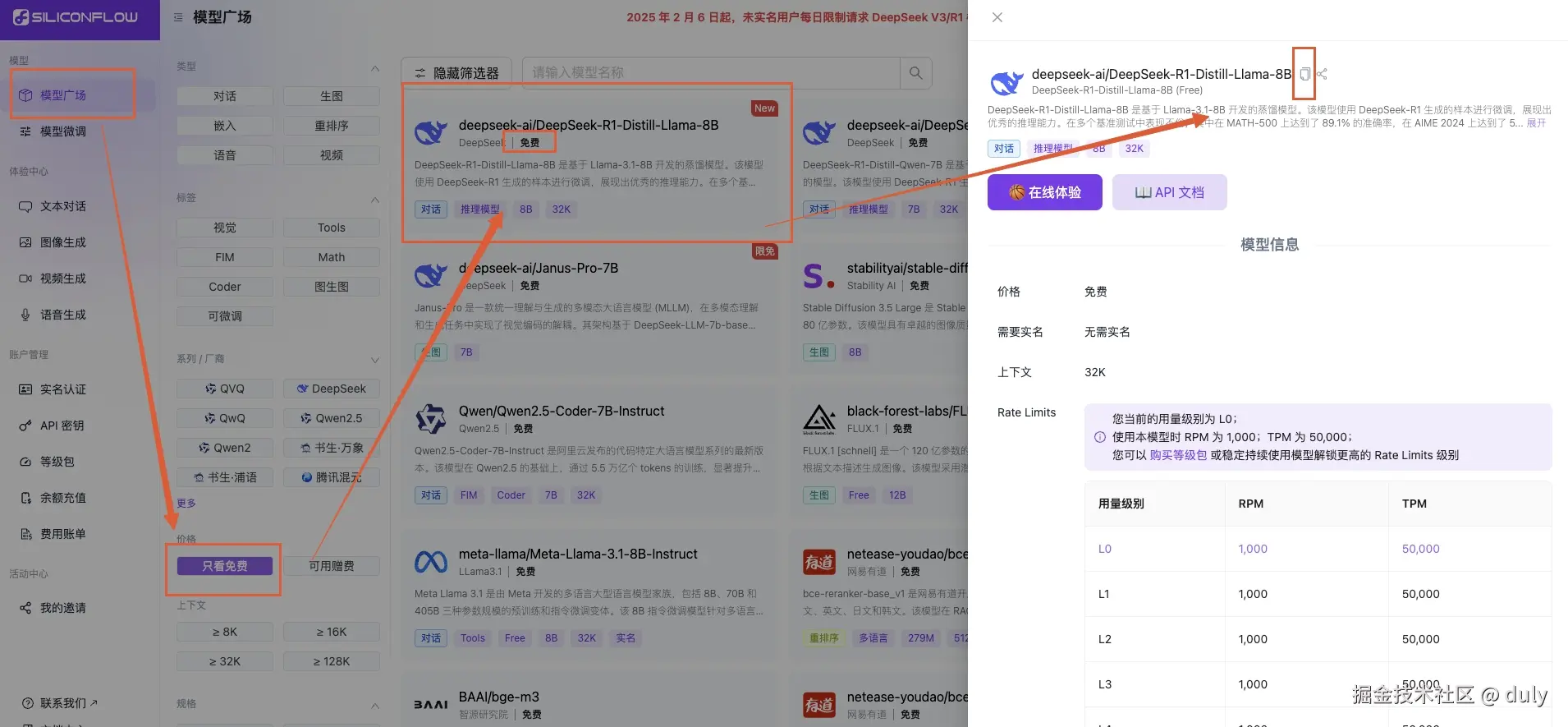Enable the 只看免费 price filter
Screen dimensions: 1568x727
(225, 566)
